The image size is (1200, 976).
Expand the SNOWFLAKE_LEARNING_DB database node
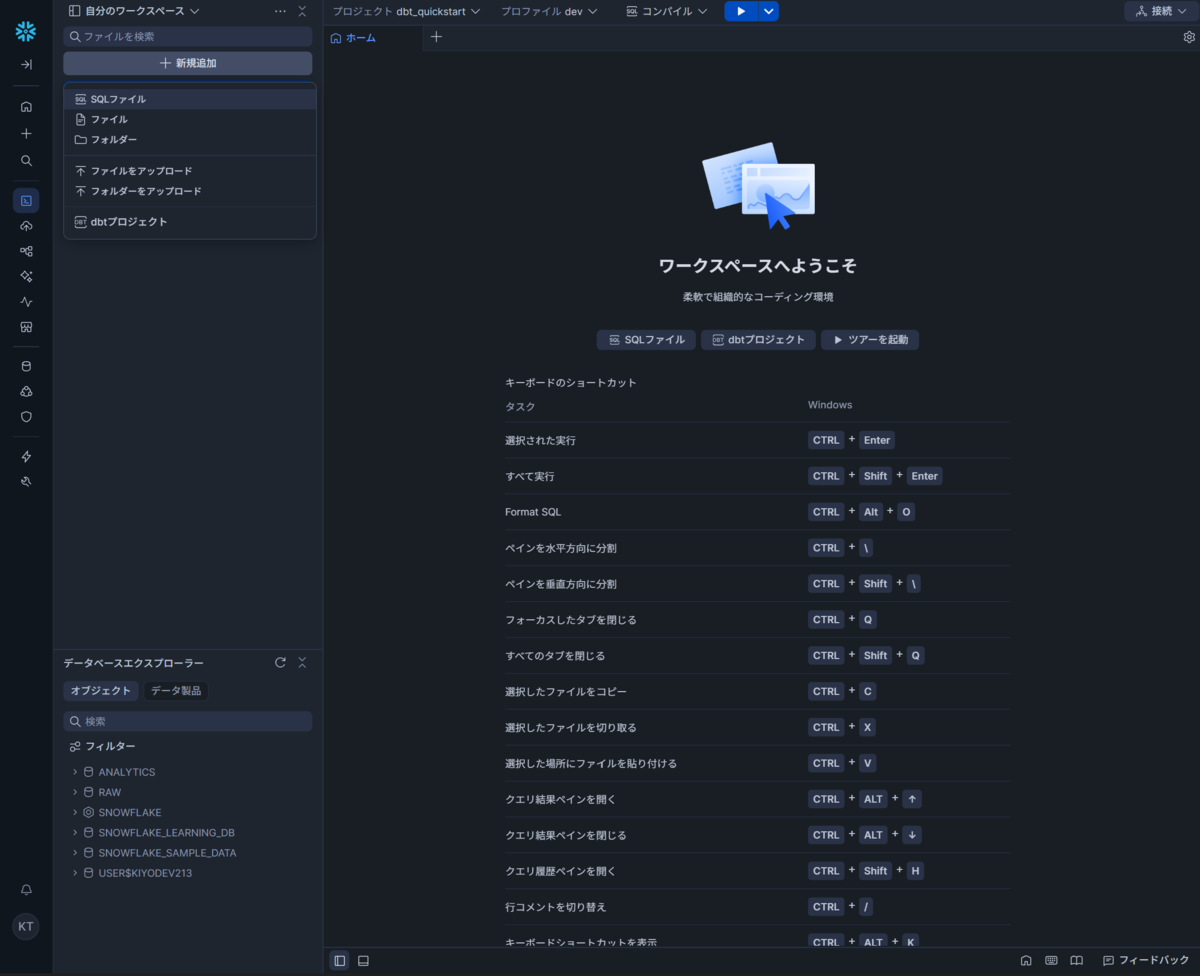tap(75, 832)
